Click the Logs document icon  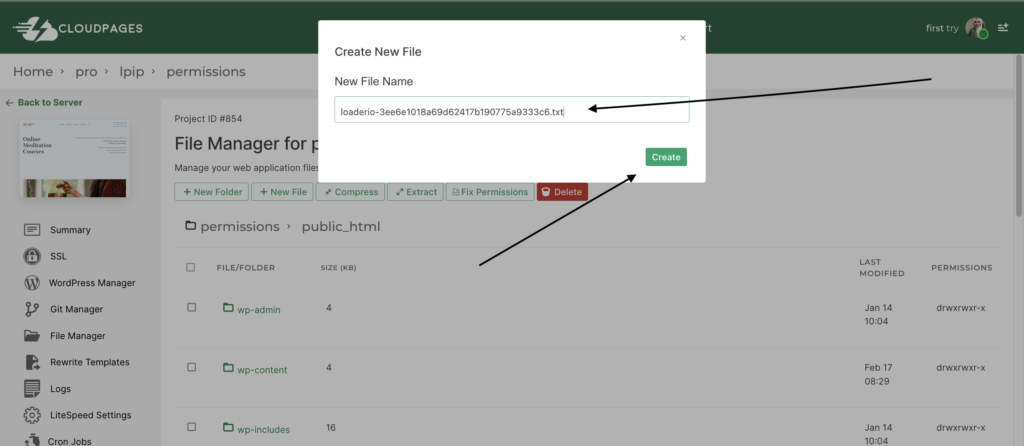click(x=32, y=389)
